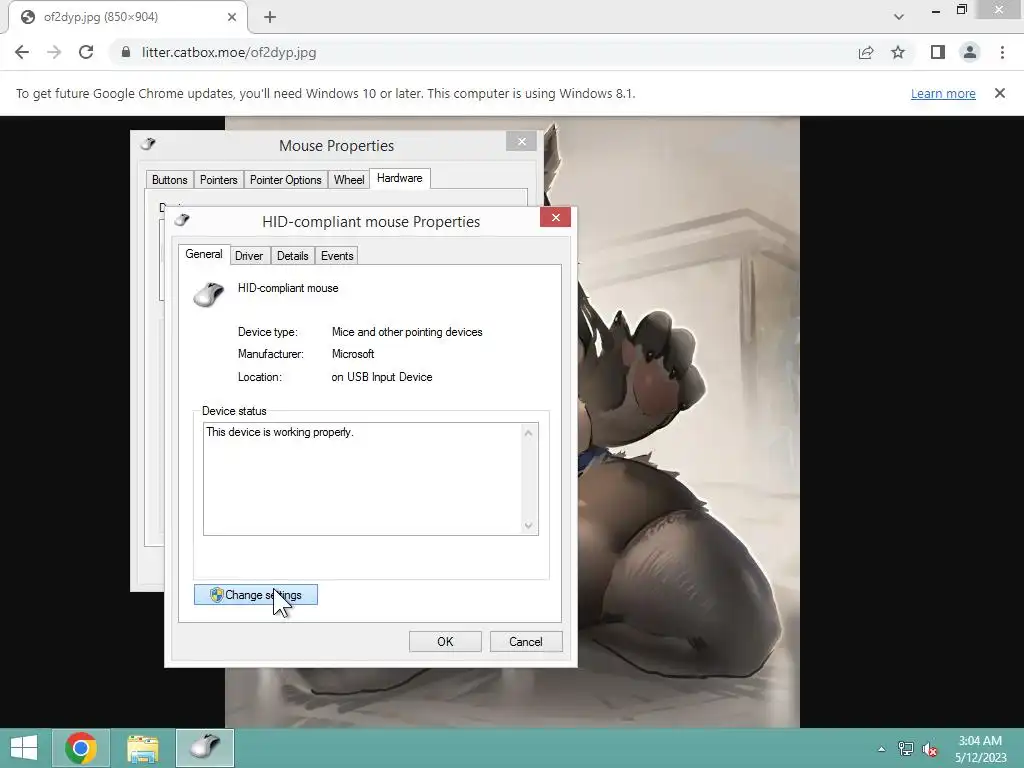Select Hardware tab in Mouse Properties

[x=400, y=178]
